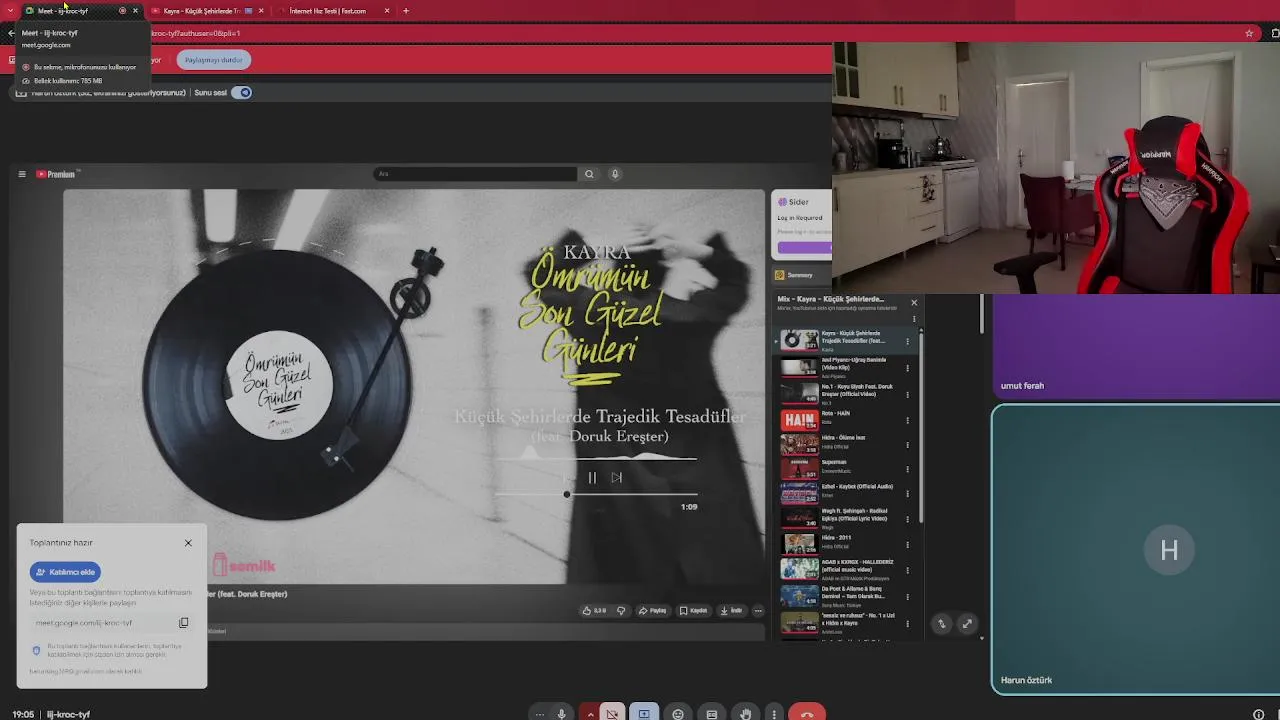Click the Paylaşmayı durdur button
This screenshot has height=720, width=1280.
(213, 60)
